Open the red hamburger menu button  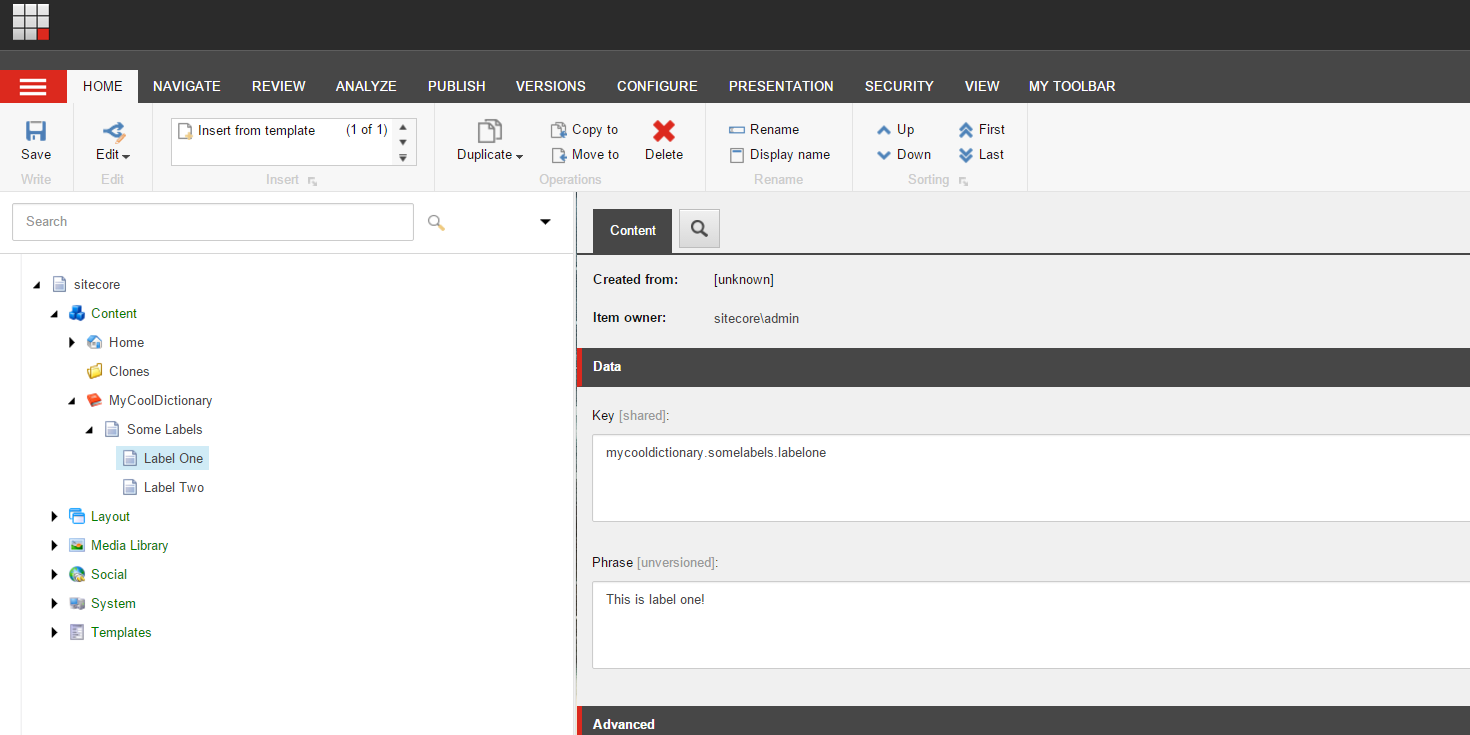(33, 87)
